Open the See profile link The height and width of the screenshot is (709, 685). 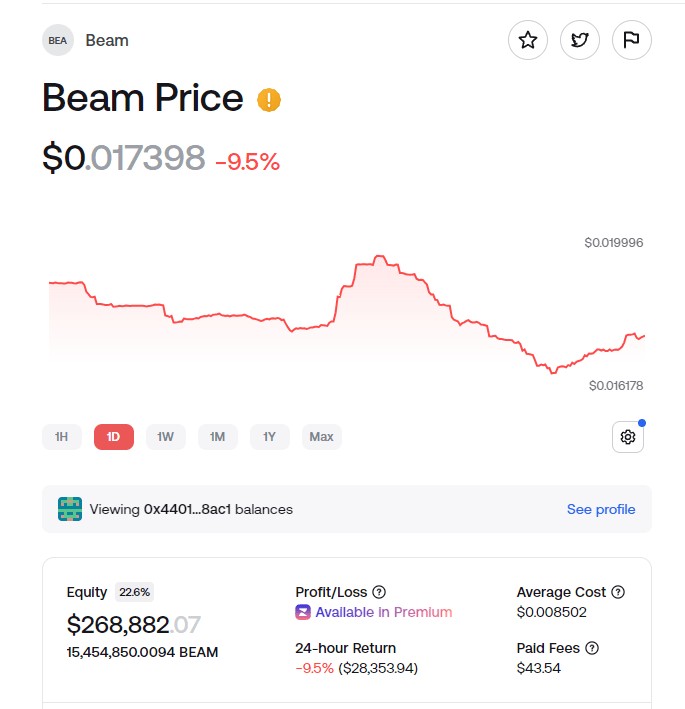(x=600, y=509)
